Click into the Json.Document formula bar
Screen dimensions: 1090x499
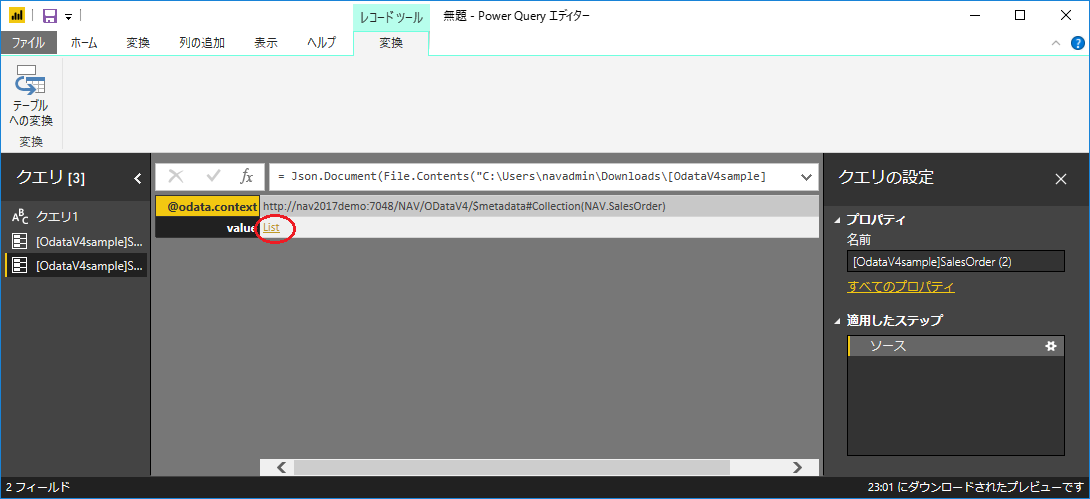coord(532,177)
